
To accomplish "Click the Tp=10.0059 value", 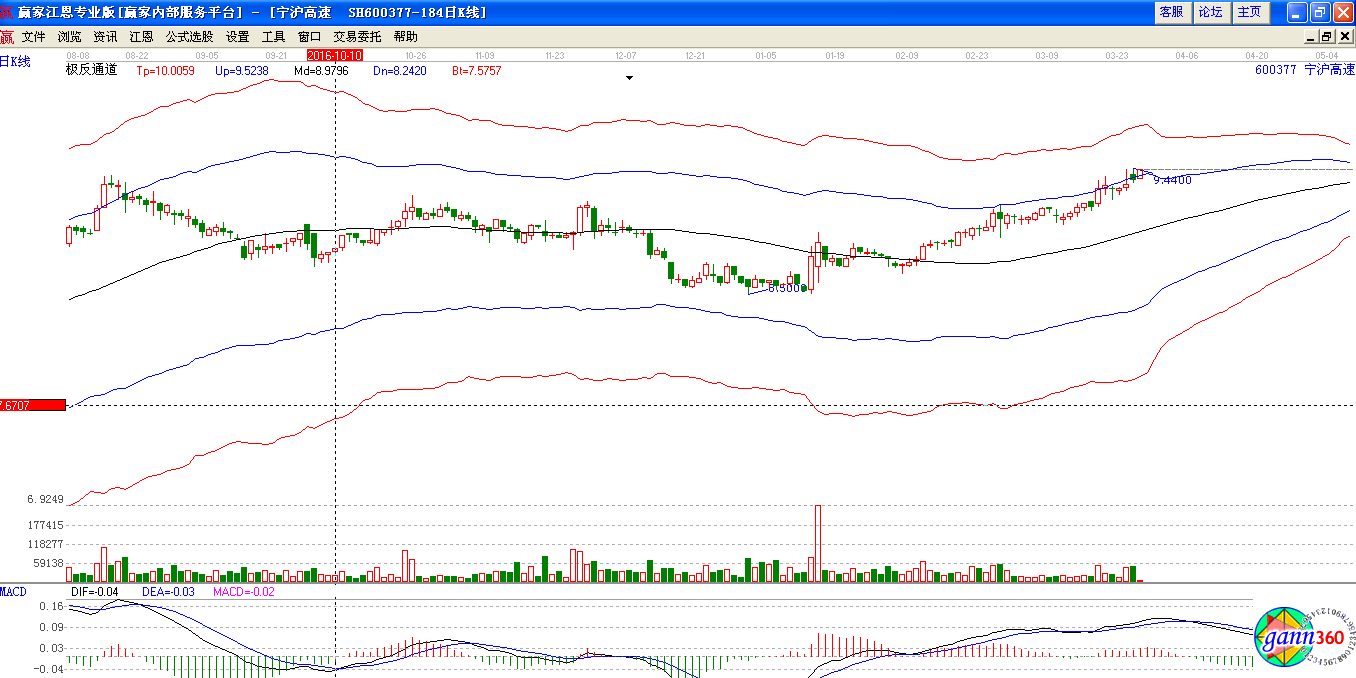I will [x=164, y=71].
